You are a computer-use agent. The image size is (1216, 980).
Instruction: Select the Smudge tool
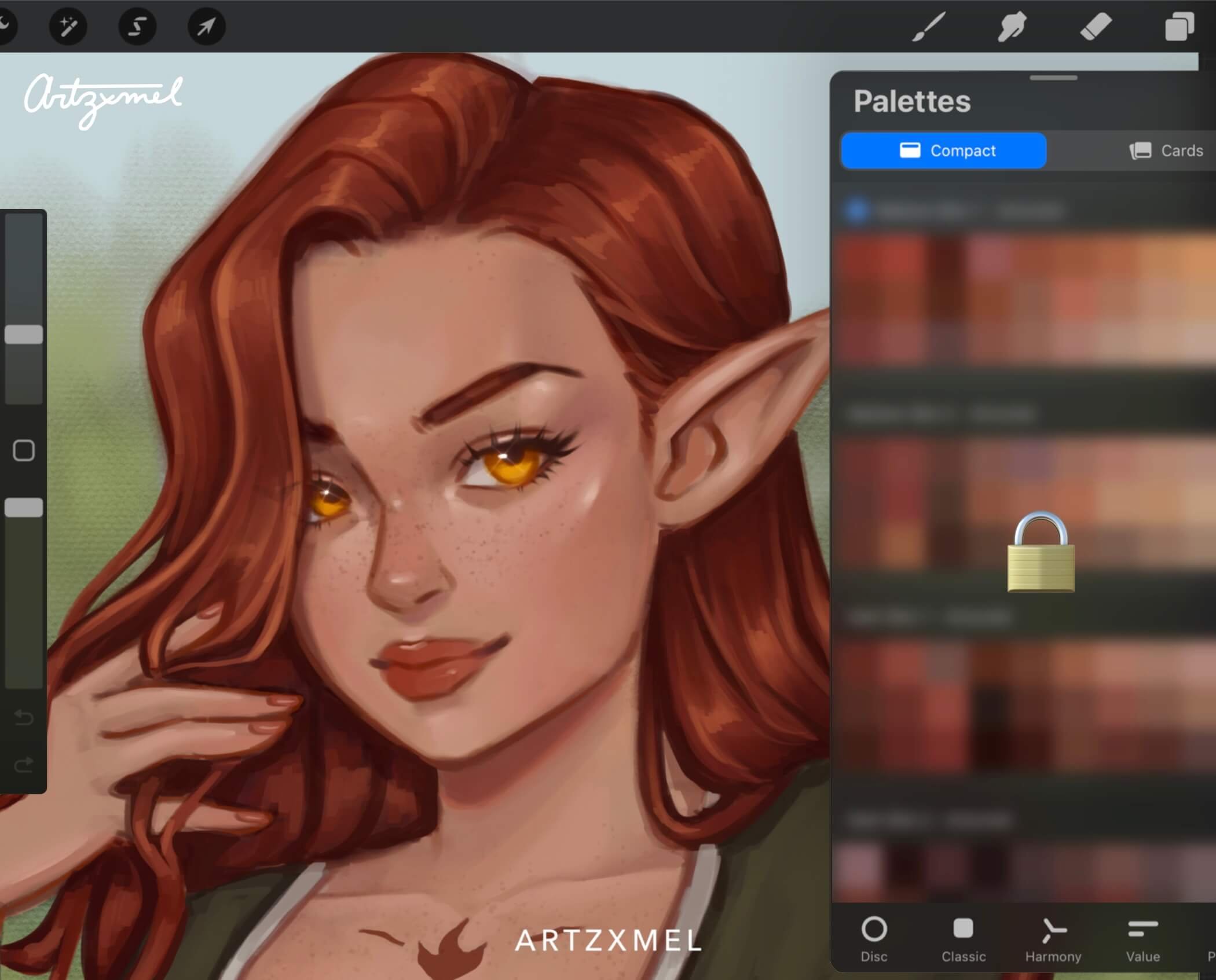point(1012,27)
